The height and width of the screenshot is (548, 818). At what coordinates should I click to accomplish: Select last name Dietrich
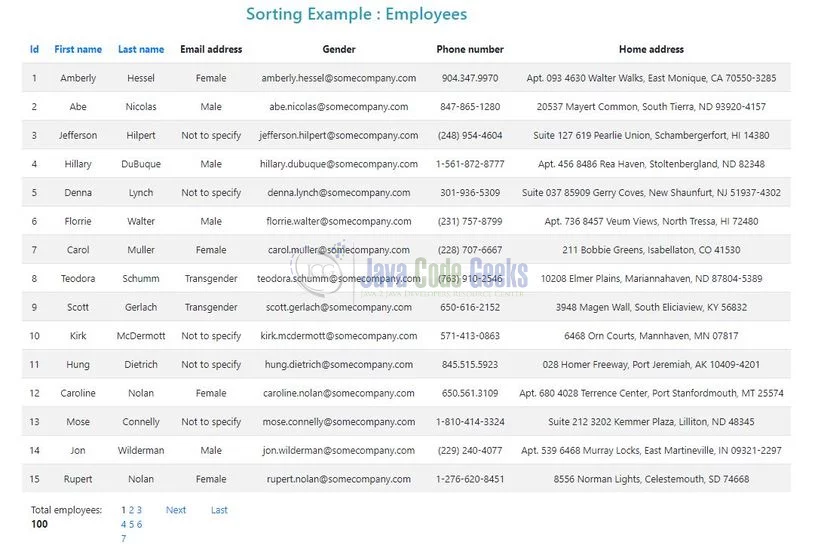point(141,365)
